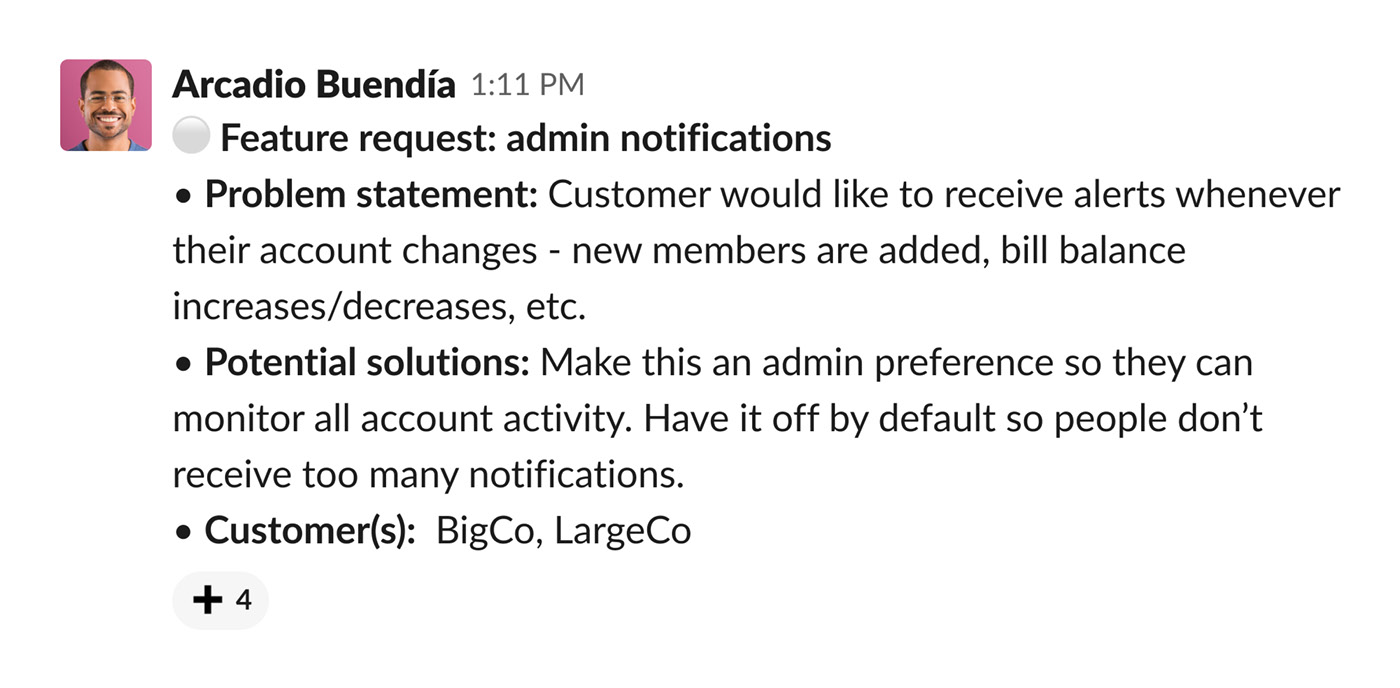Click the bullet before Problem statement
The width and height of the screenshot is (1400, 688).
coord(182,197)
